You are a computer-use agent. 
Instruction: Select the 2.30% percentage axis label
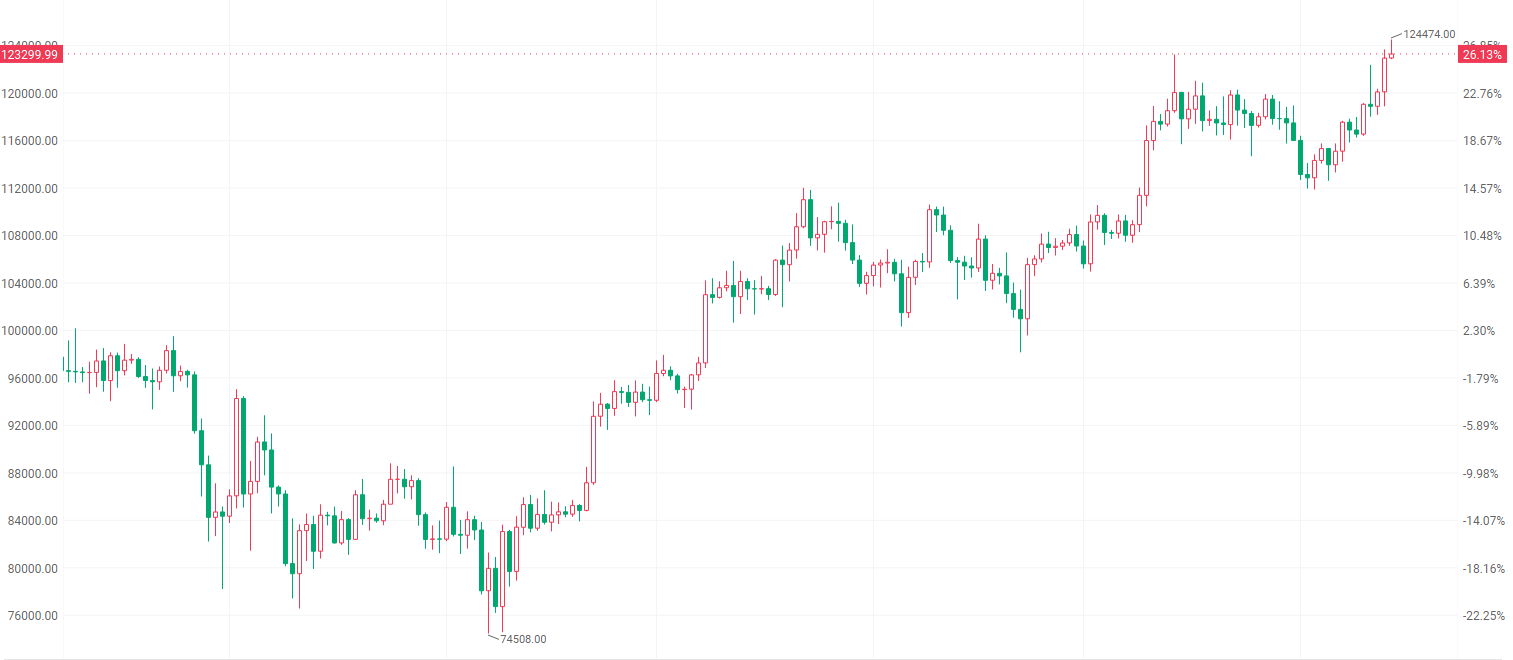[1480, 331]
